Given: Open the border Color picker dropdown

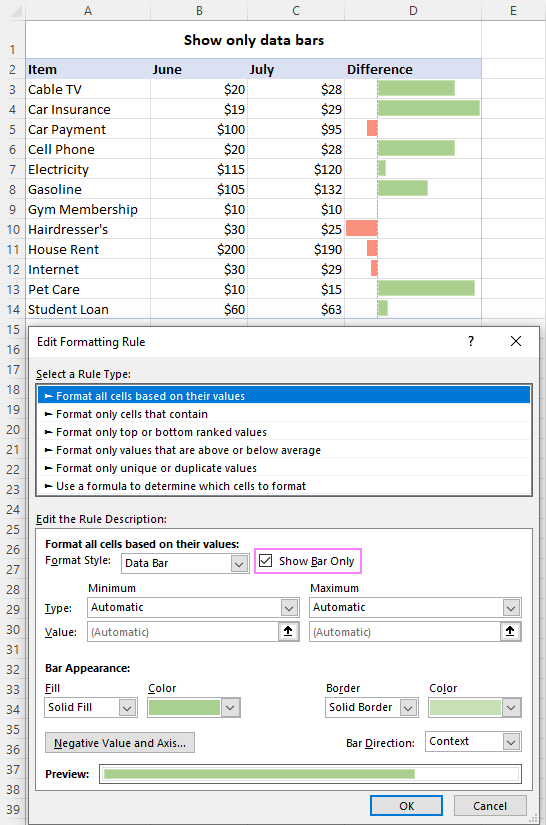Looking at the screenshot, I should [511, 708].
